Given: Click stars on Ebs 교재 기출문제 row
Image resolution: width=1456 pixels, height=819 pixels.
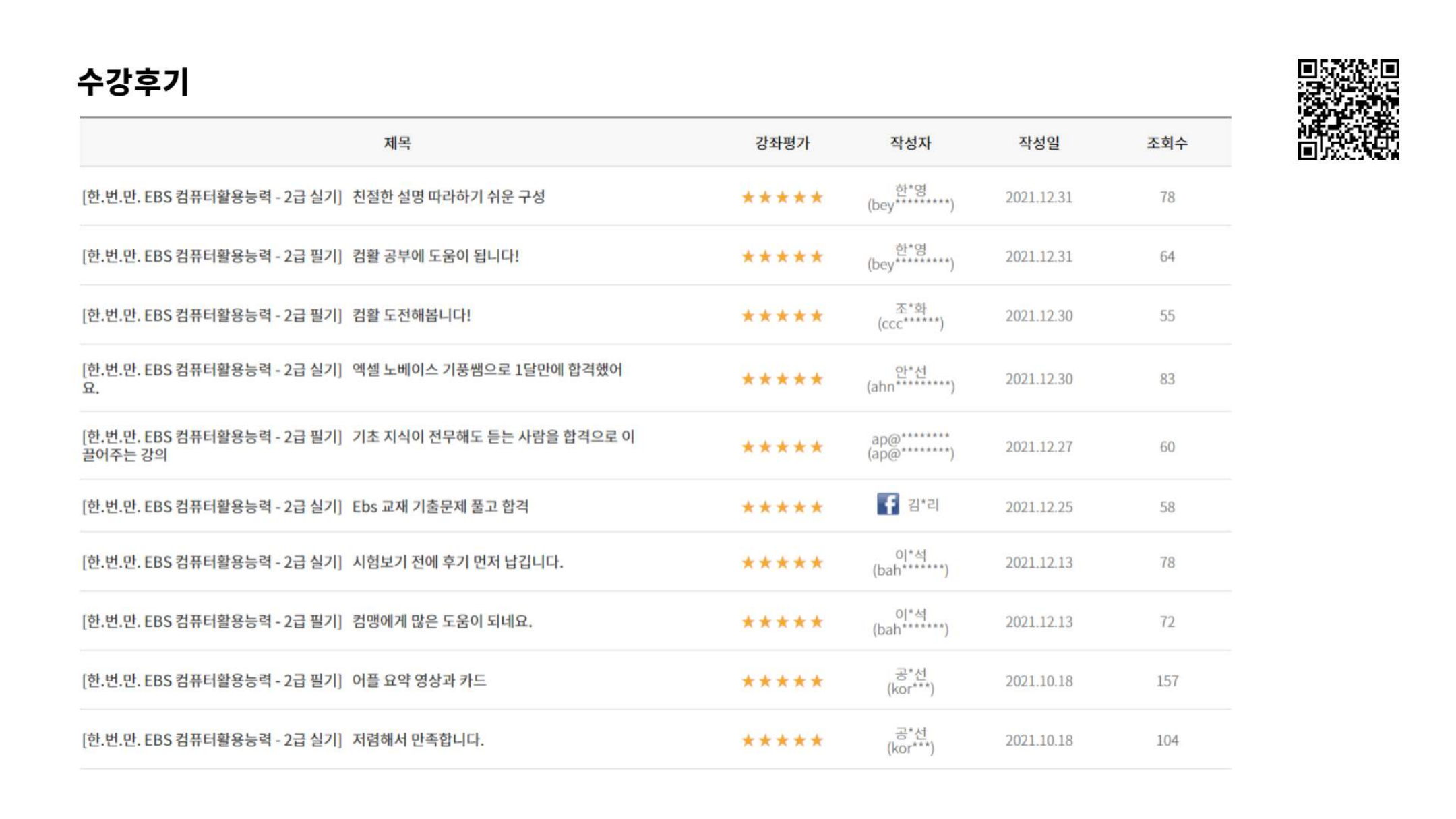Looking at the screenshot, I should click(x=782, y=507).
